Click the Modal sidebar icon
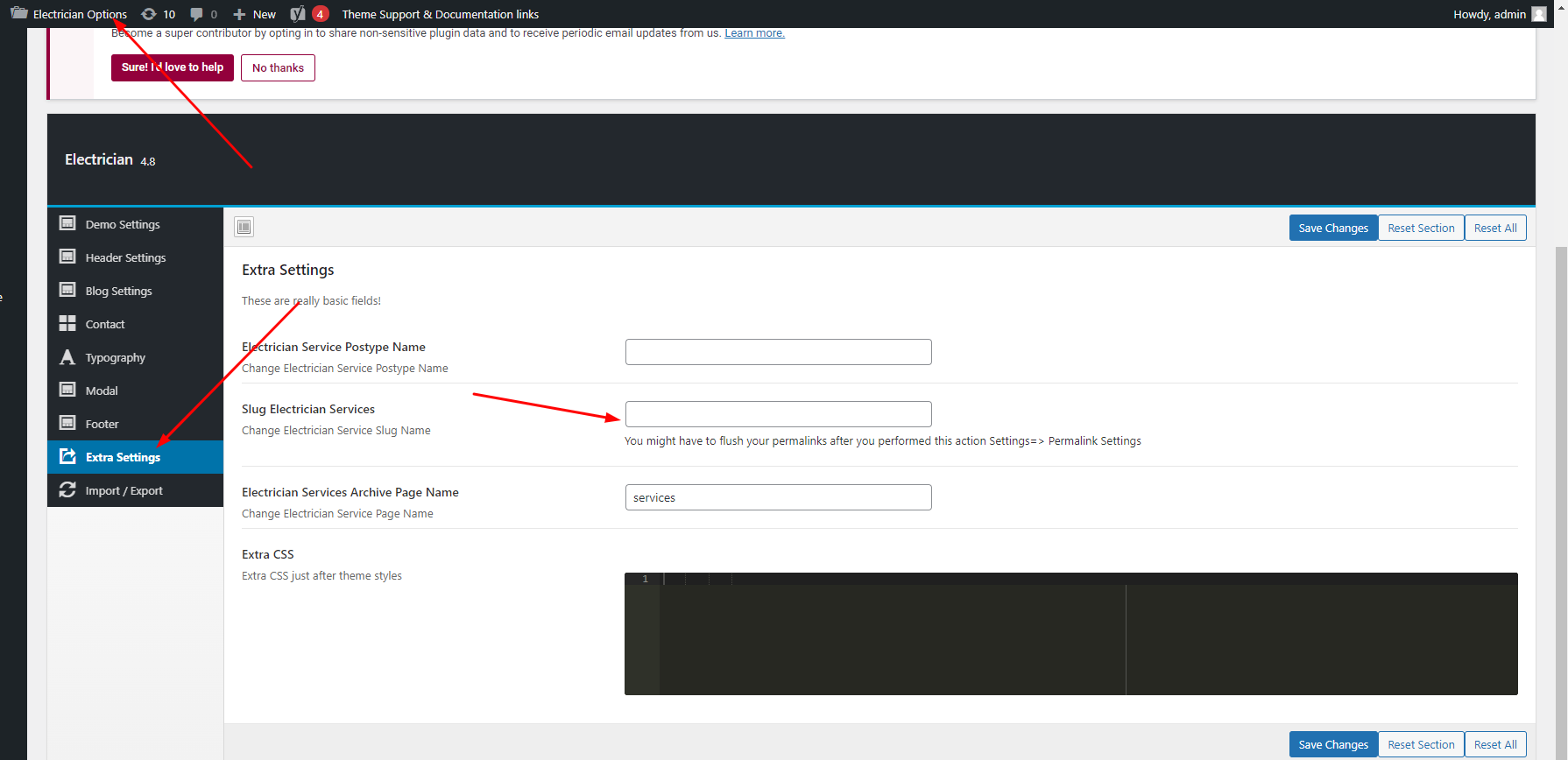This screenshot has height=760, width=1568. [x=67, y=390]
